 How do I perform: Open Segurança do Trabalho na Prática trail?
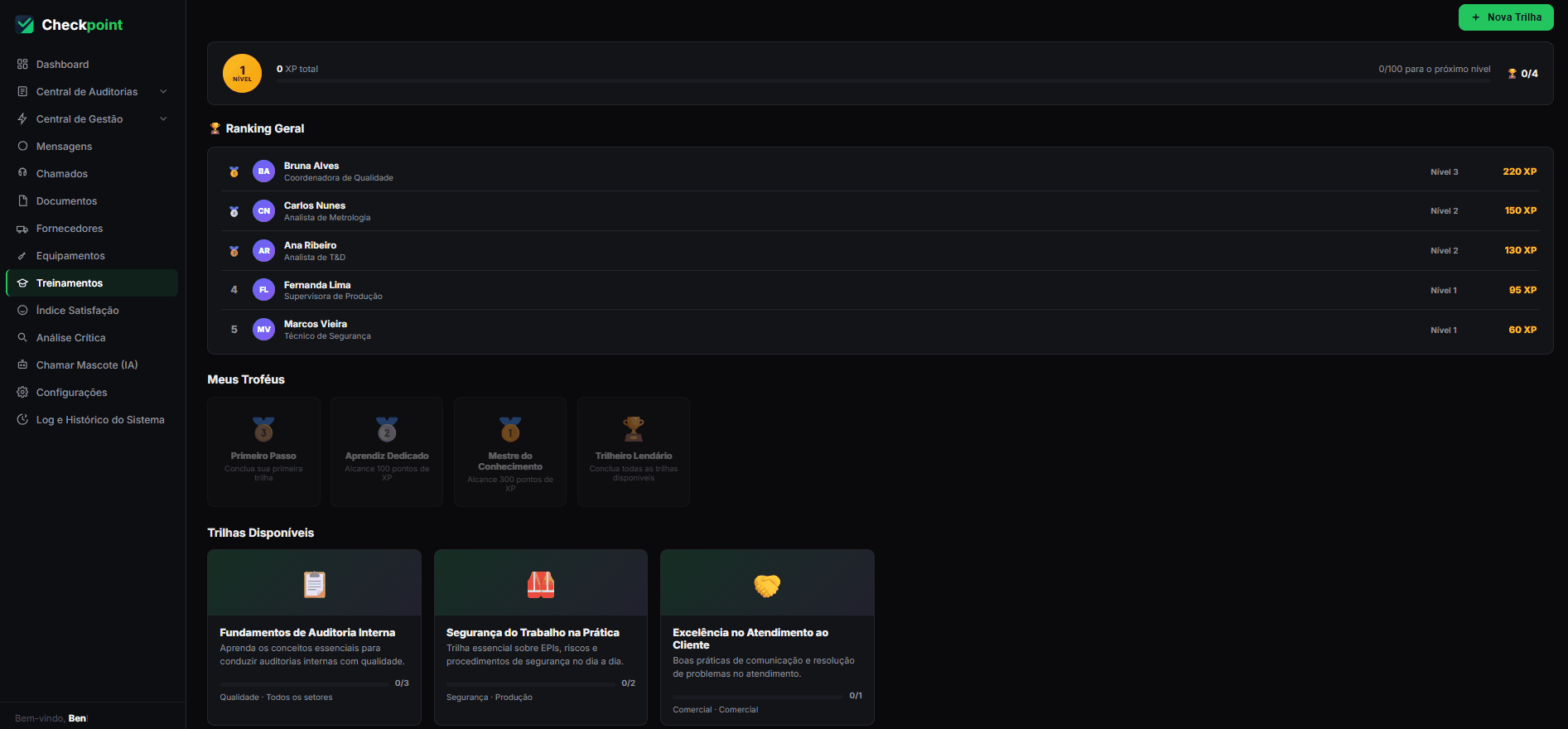[x=541, y=637]
